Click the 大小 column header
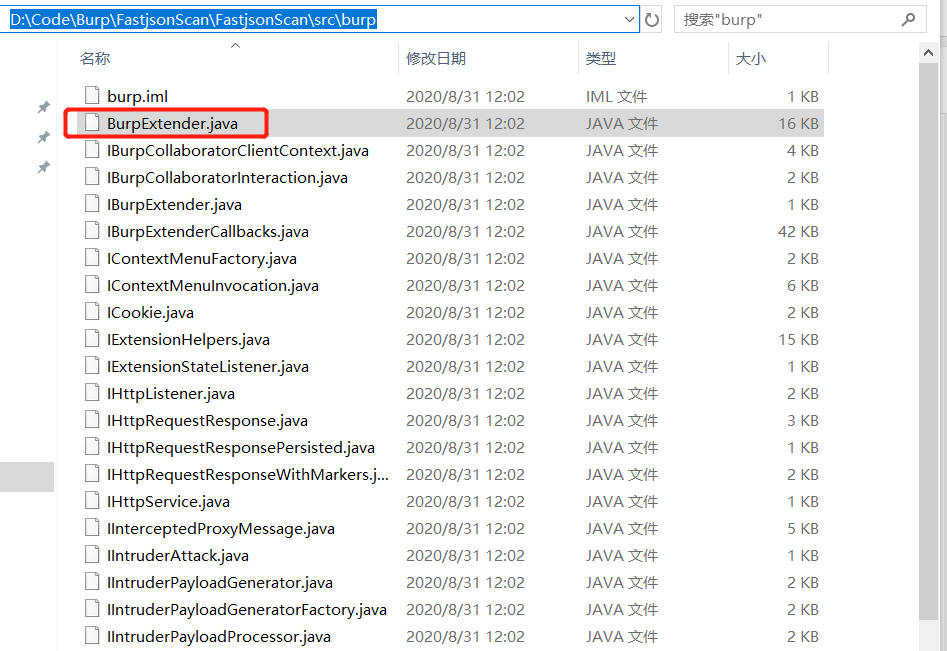 pos(750,58)
